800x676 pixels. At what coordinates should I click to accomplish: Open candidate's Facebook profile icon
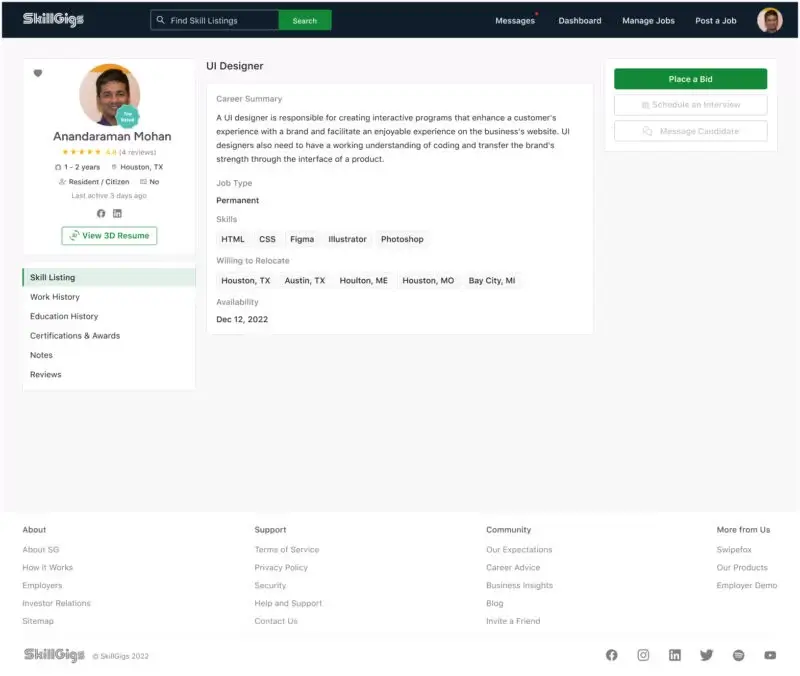101,213
